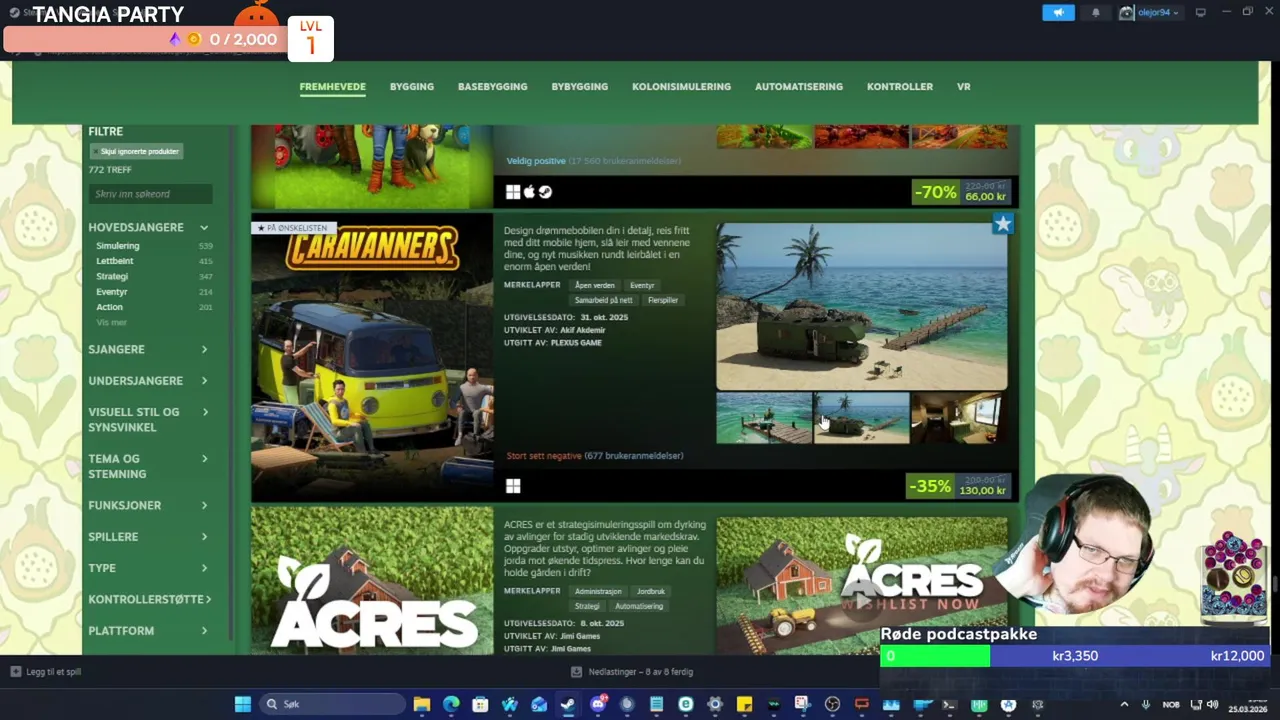Click the Caravanners wishlist star badge

pyautogui.click(x=1003, y=224)
